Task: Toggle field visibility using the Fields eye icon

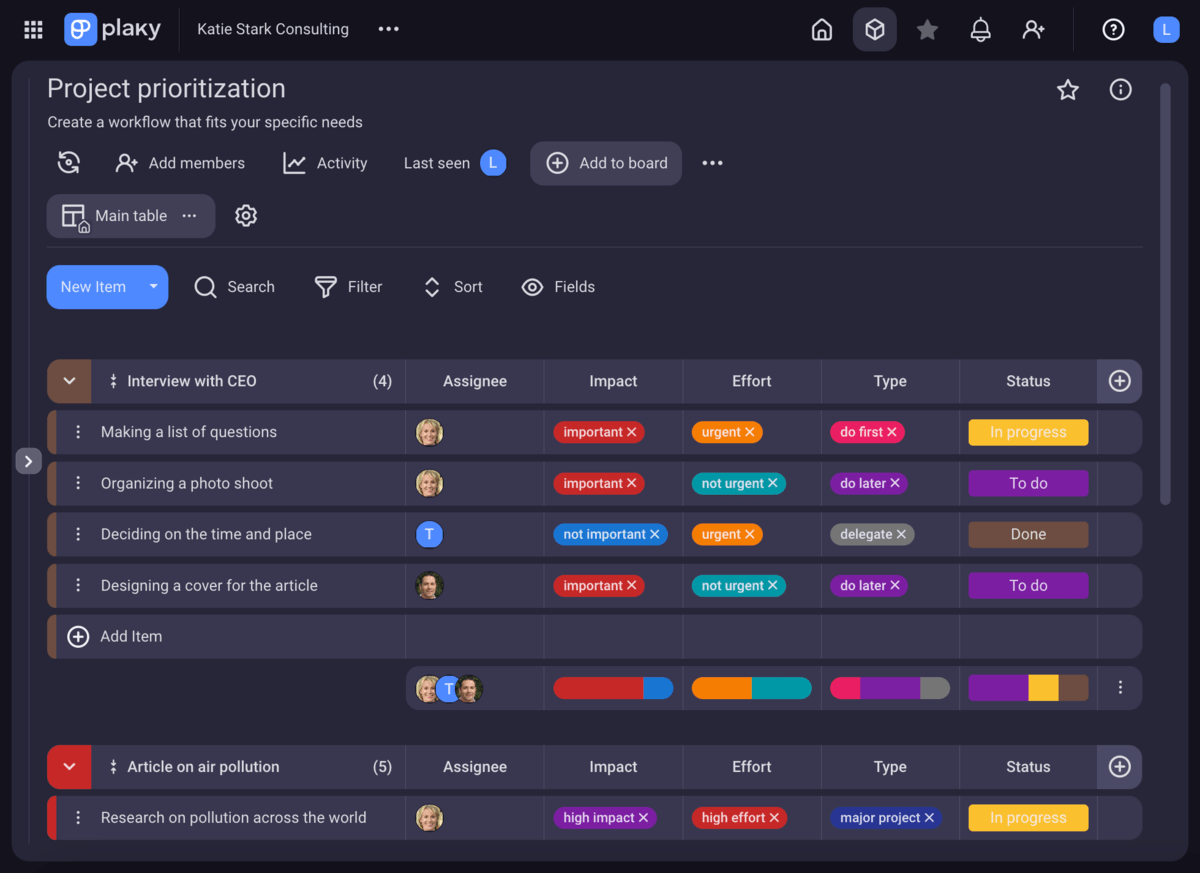Action: point(533,287)
